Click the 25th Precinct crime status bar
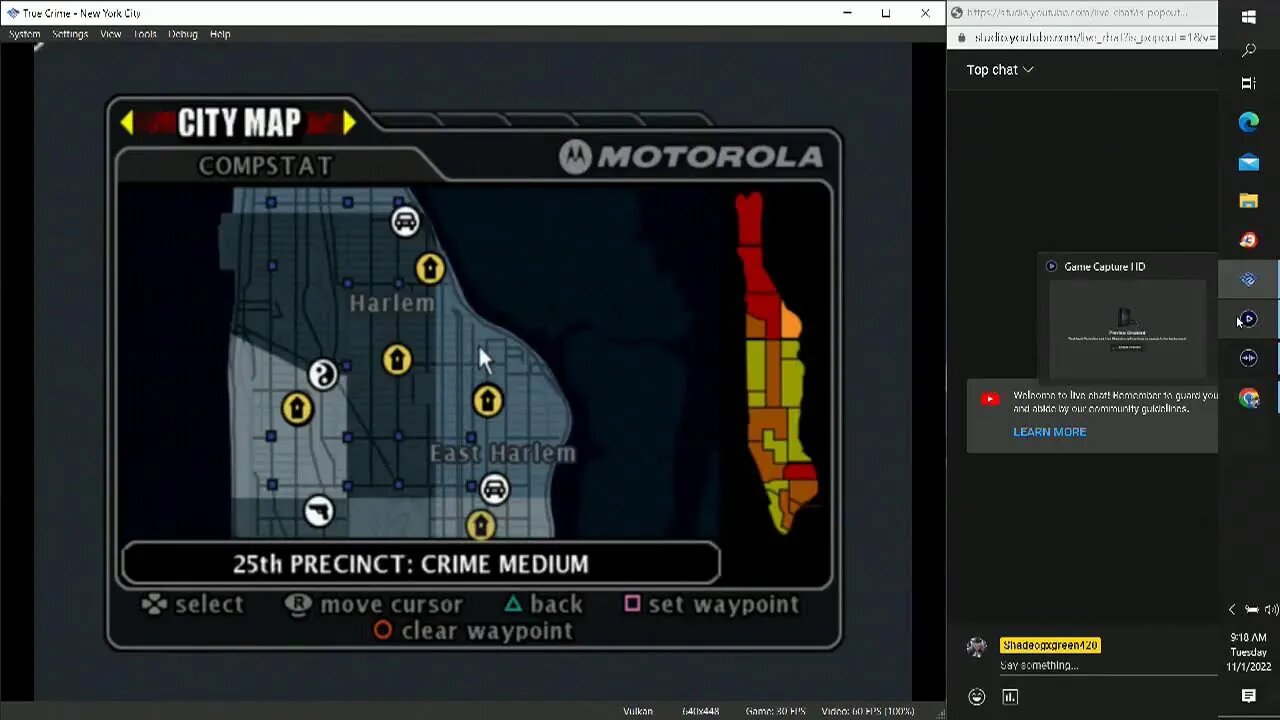Image resolution: width=1280 pixels, height=720 pixels. tap(420, 564)
